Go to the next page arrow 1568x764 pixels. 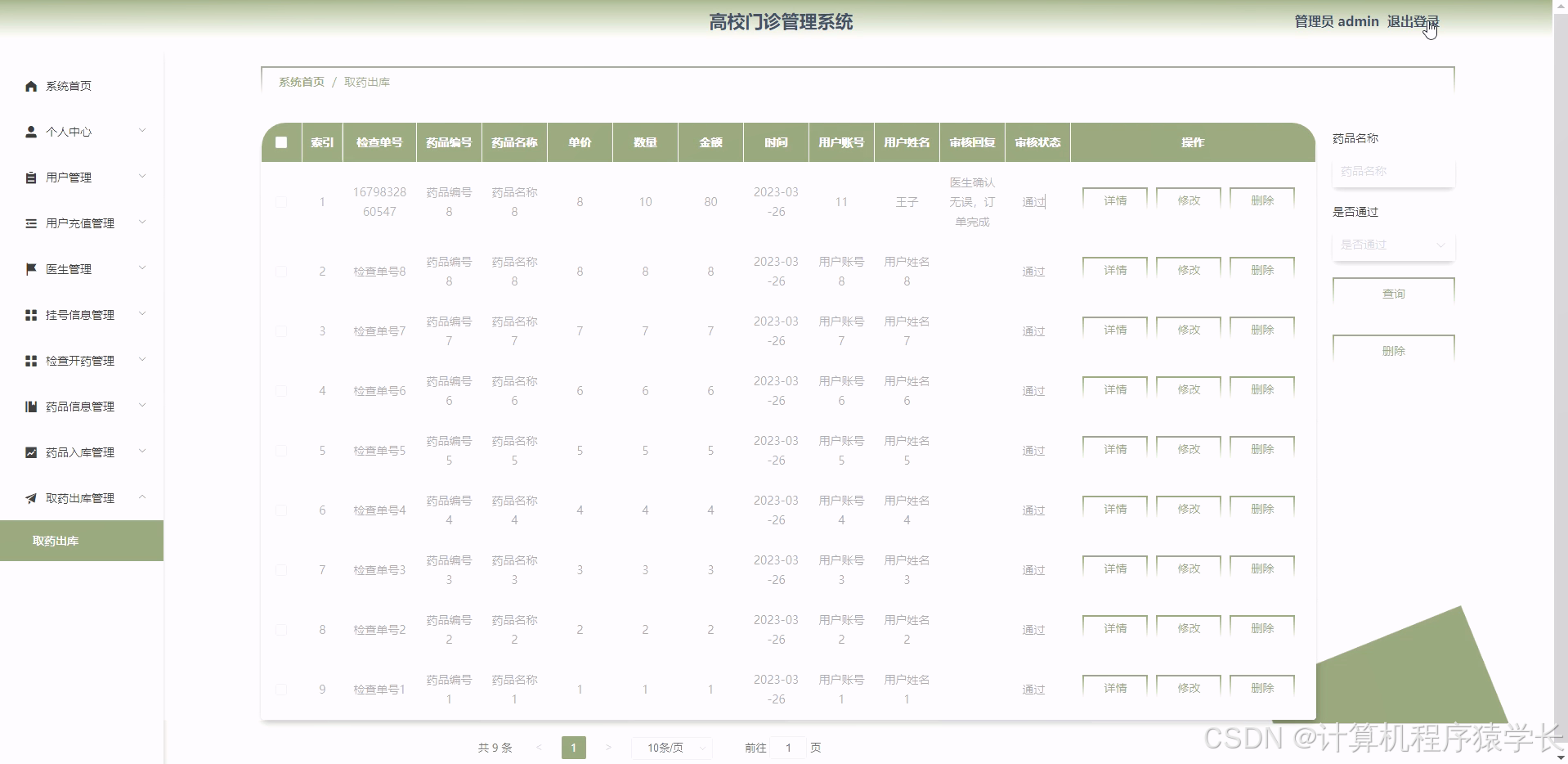[x=608, y=748]
